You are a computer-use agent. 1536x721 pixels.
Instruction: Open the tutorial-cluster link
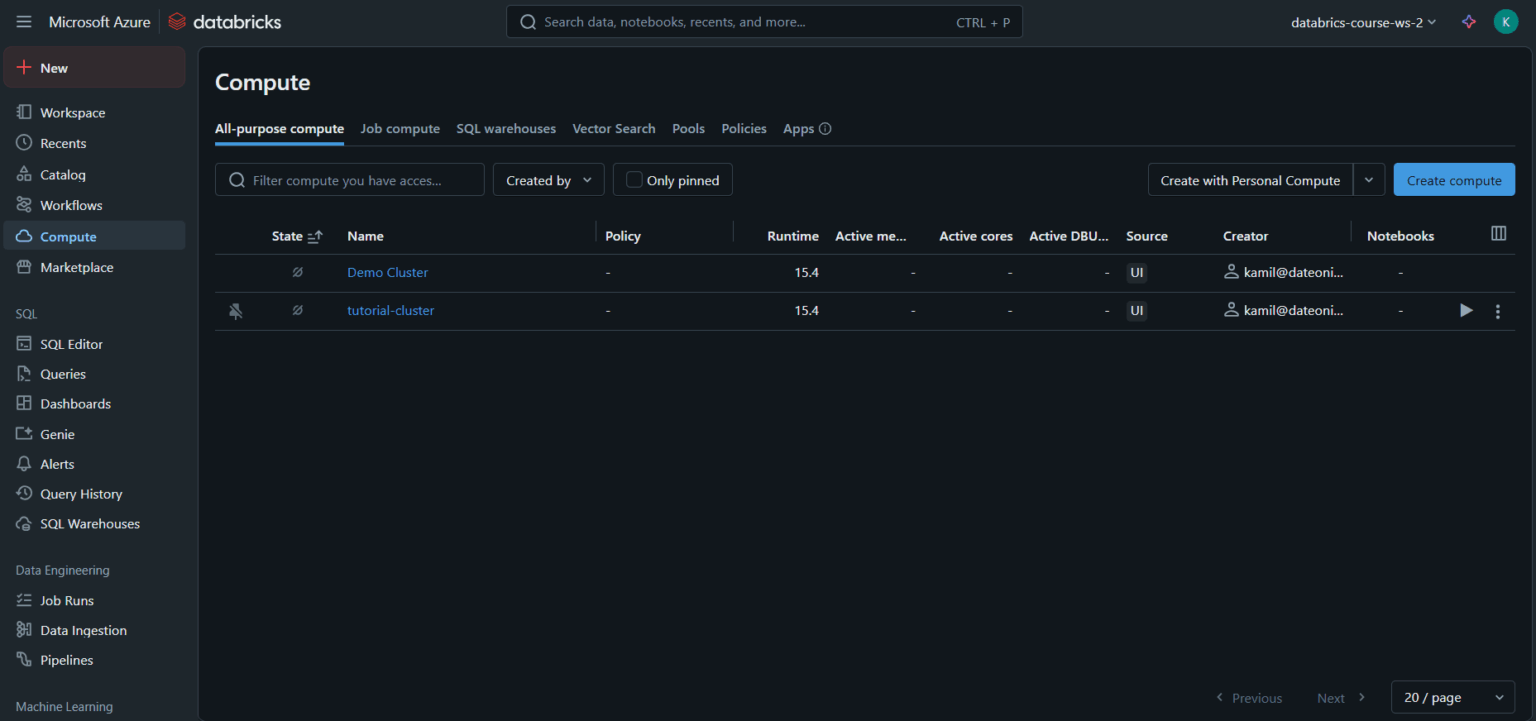click(x=390, y=311)
